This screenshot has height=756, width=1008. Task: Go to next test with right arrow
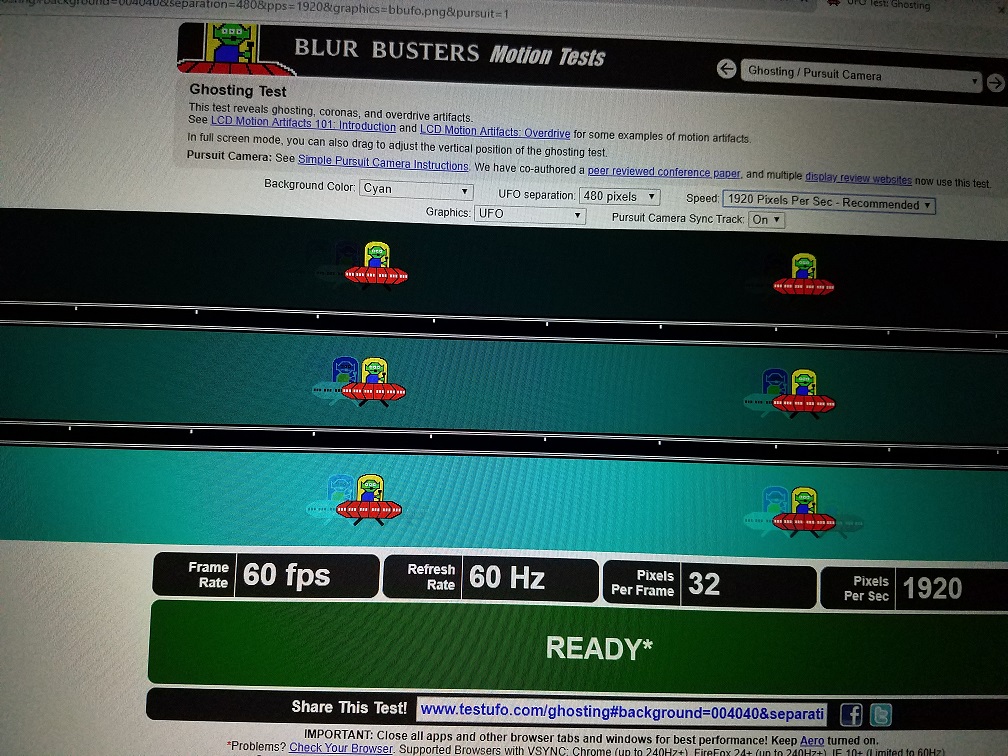(x=996, y=82)
